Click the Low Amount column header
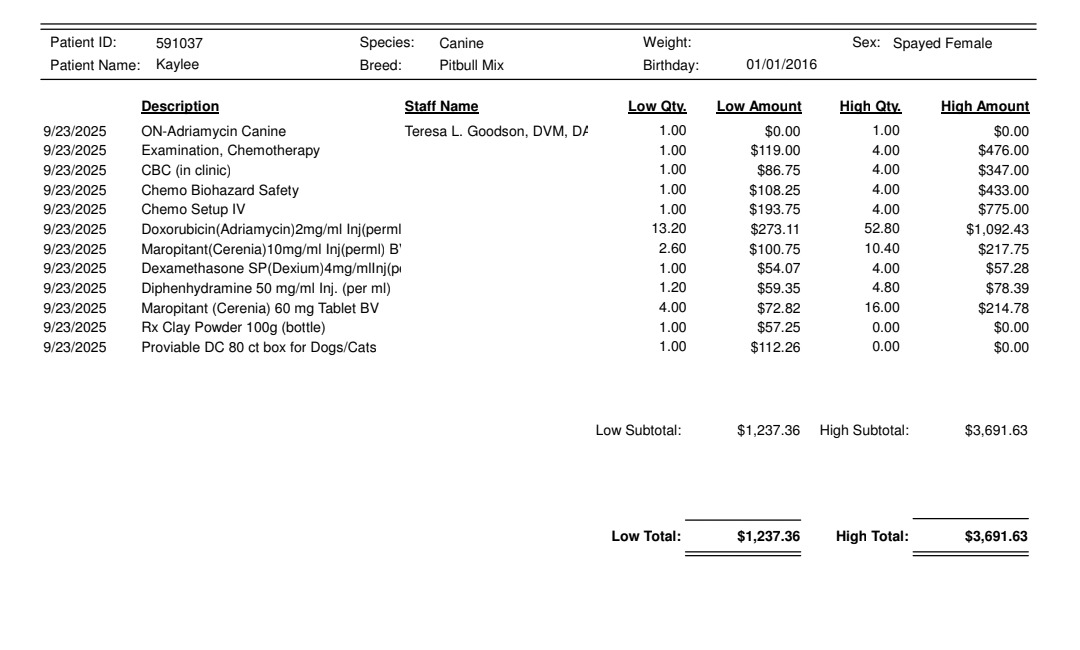The image size is (1080, 650). coord(758,107)
